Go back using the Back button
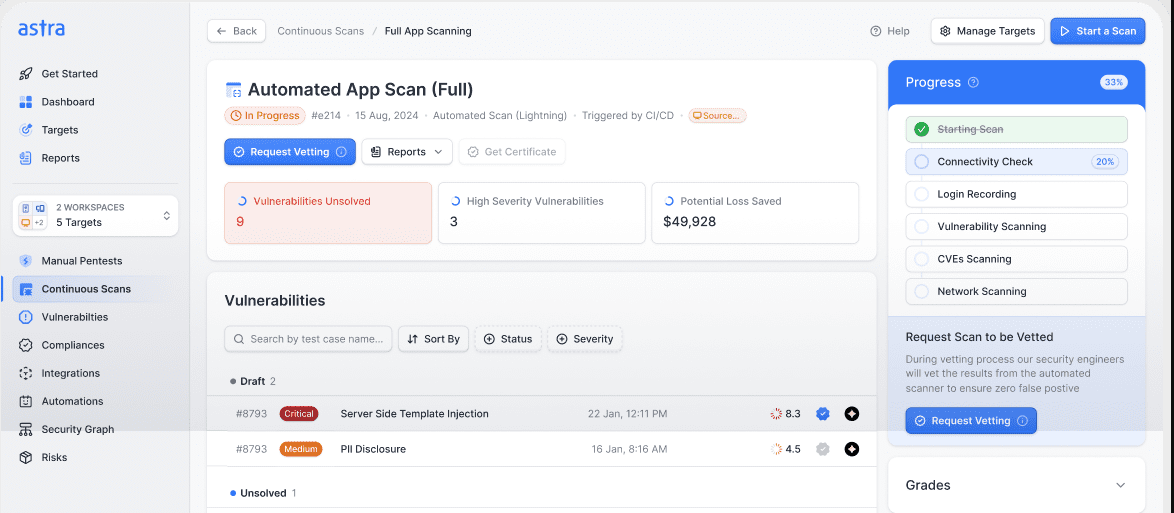Screen dimensions: 1174x513 click(236, 31)
